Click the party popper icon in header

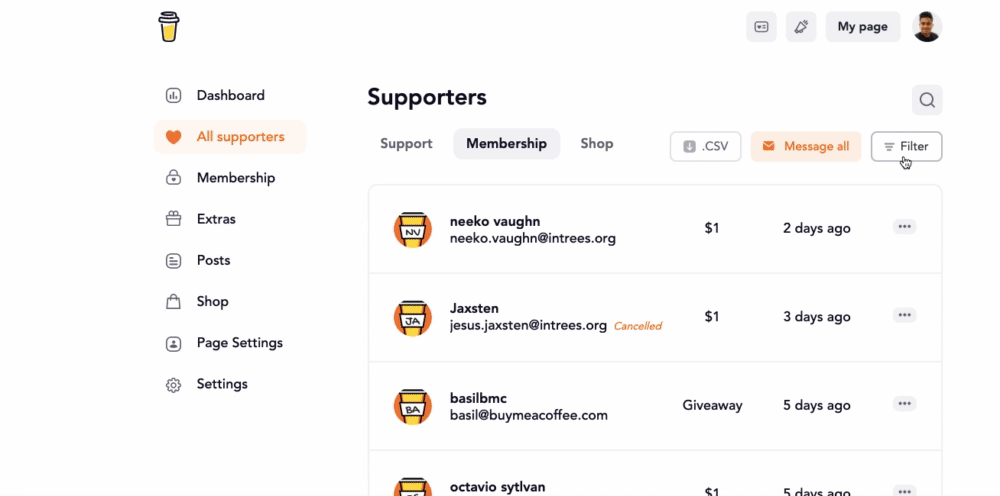[801, 27]
